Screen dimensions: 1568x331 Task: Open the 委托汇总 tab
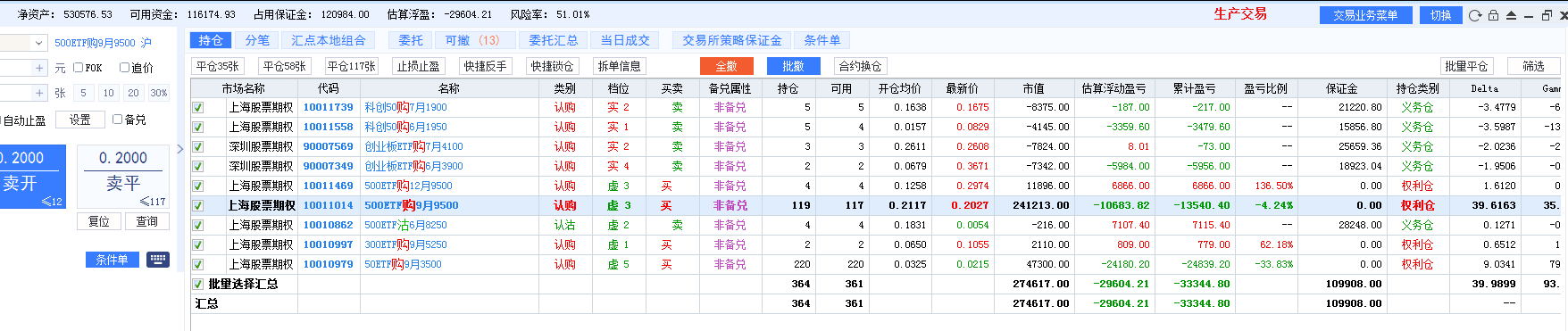(553, 40)
